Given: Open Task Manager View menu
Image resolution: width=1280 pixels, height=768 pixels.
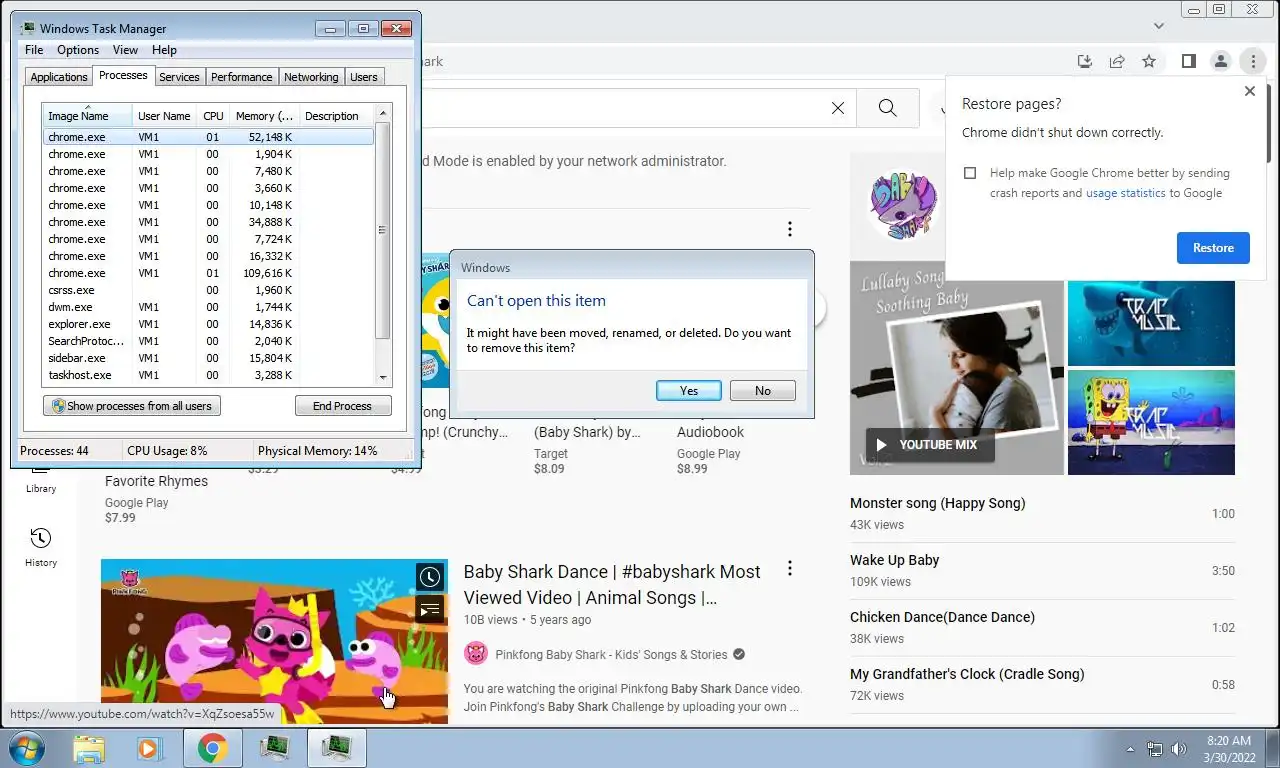Looking at the screenshot, I should [125, 50].
